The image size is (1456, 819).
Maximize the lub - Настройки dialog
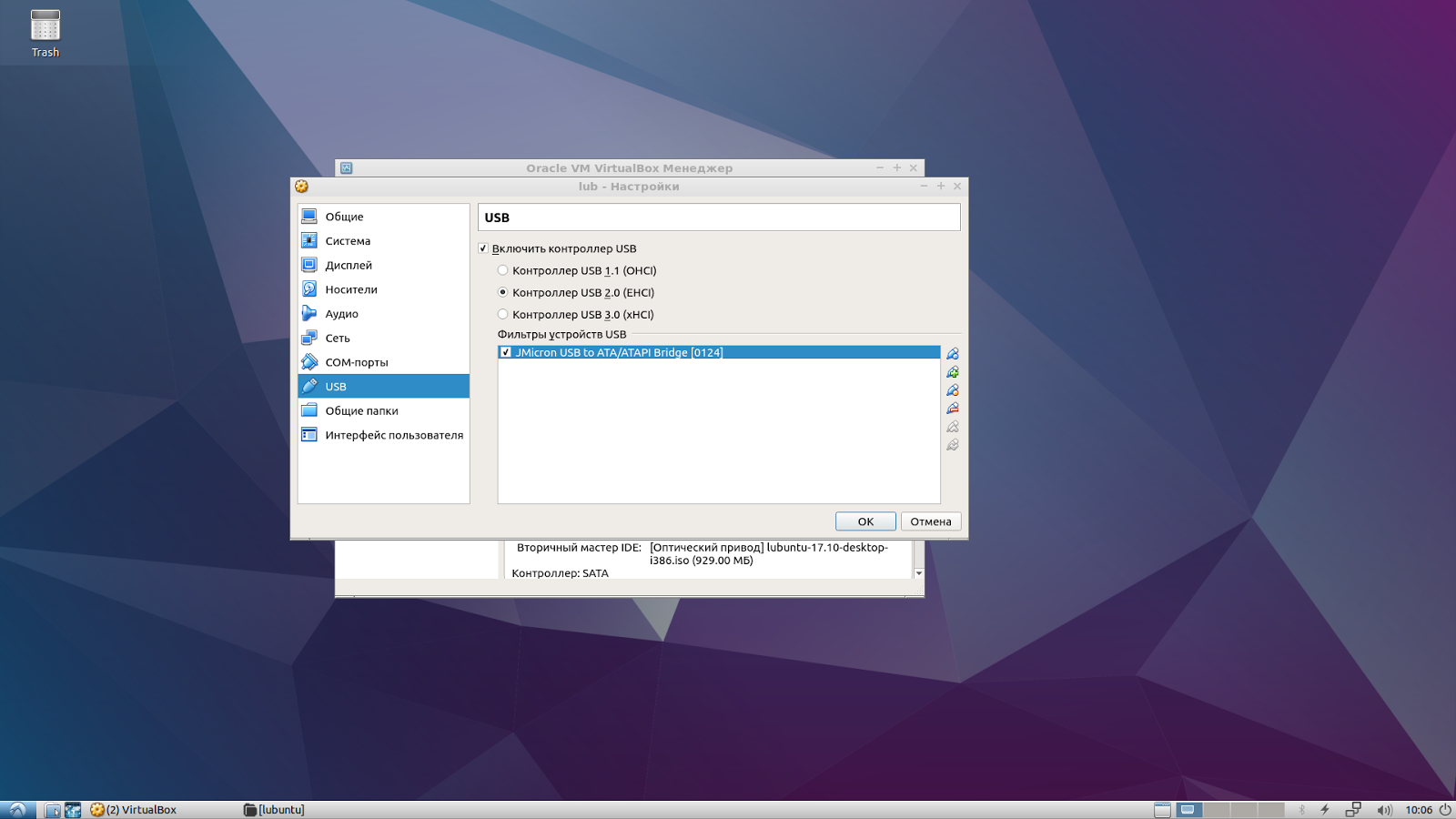point(941,186)
